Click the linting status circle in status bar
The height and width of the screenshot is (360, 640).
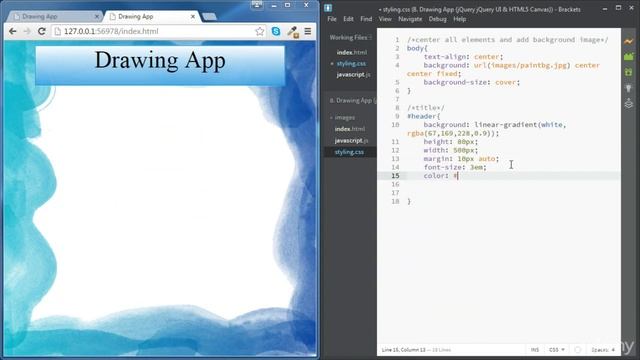578,350
